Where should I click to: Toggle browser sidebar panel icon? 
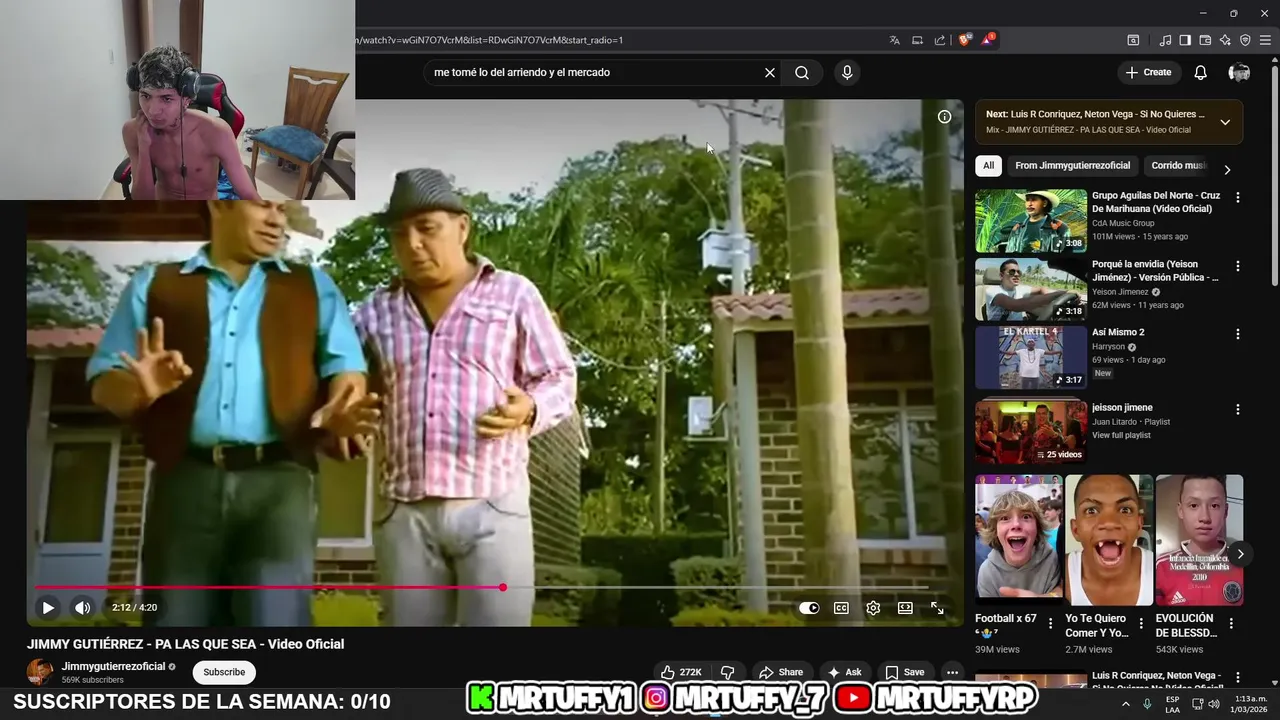[x=1185, y=40]
